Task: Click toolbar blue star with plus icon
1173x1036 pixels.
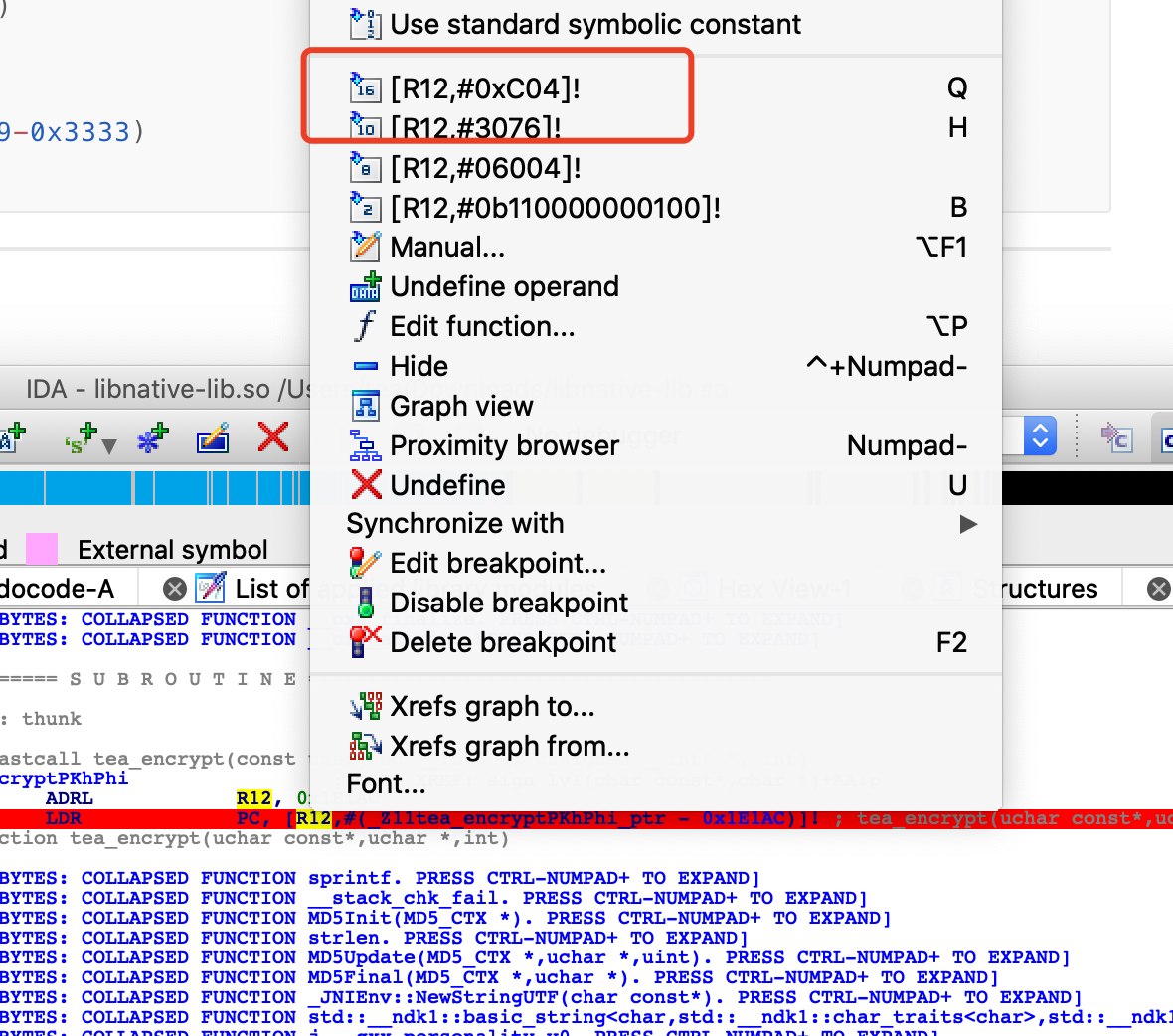Action: pyautogui.click(x=153, y=438)
